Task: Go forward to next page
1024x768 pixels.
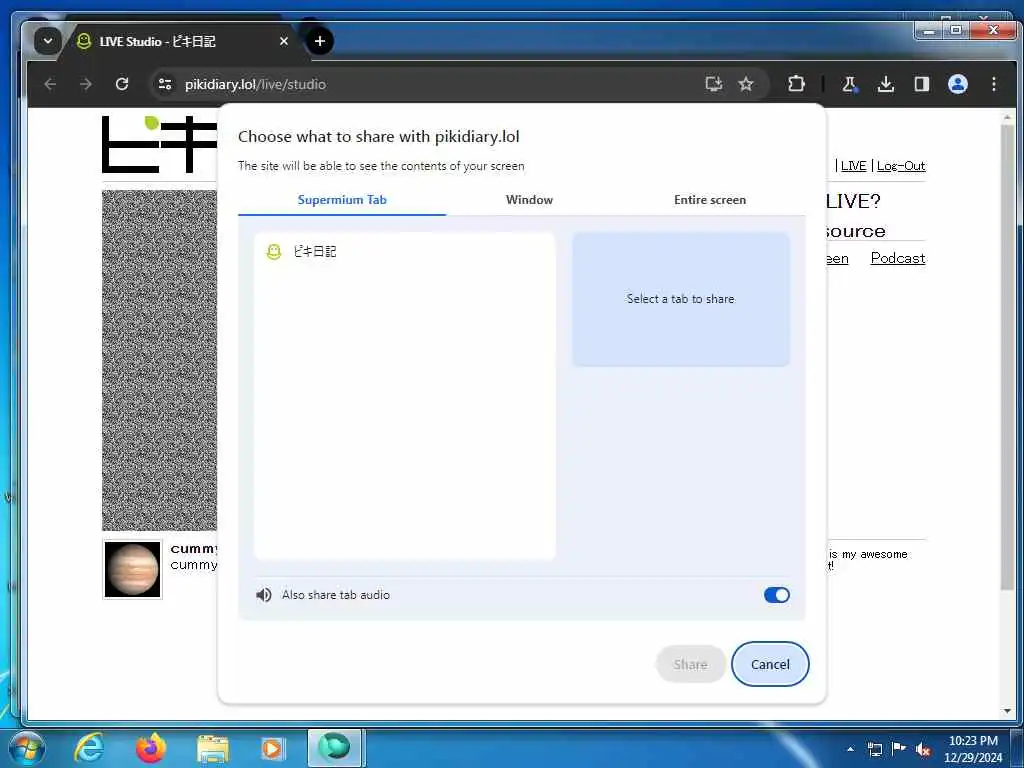Action: [x=86, y=84]
